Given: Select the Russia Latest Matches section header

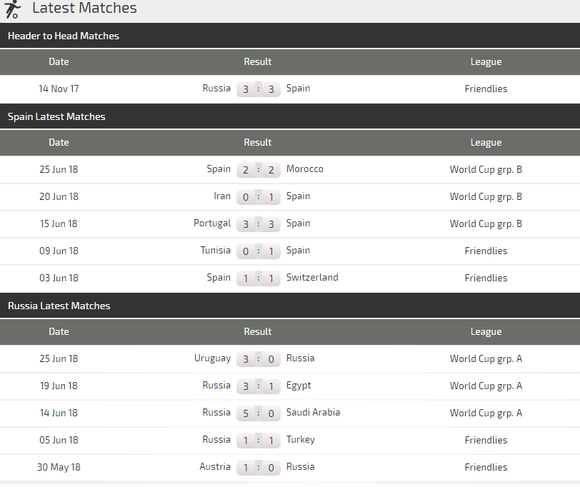Looking at the screenshot, I should (x=290, y=306).
